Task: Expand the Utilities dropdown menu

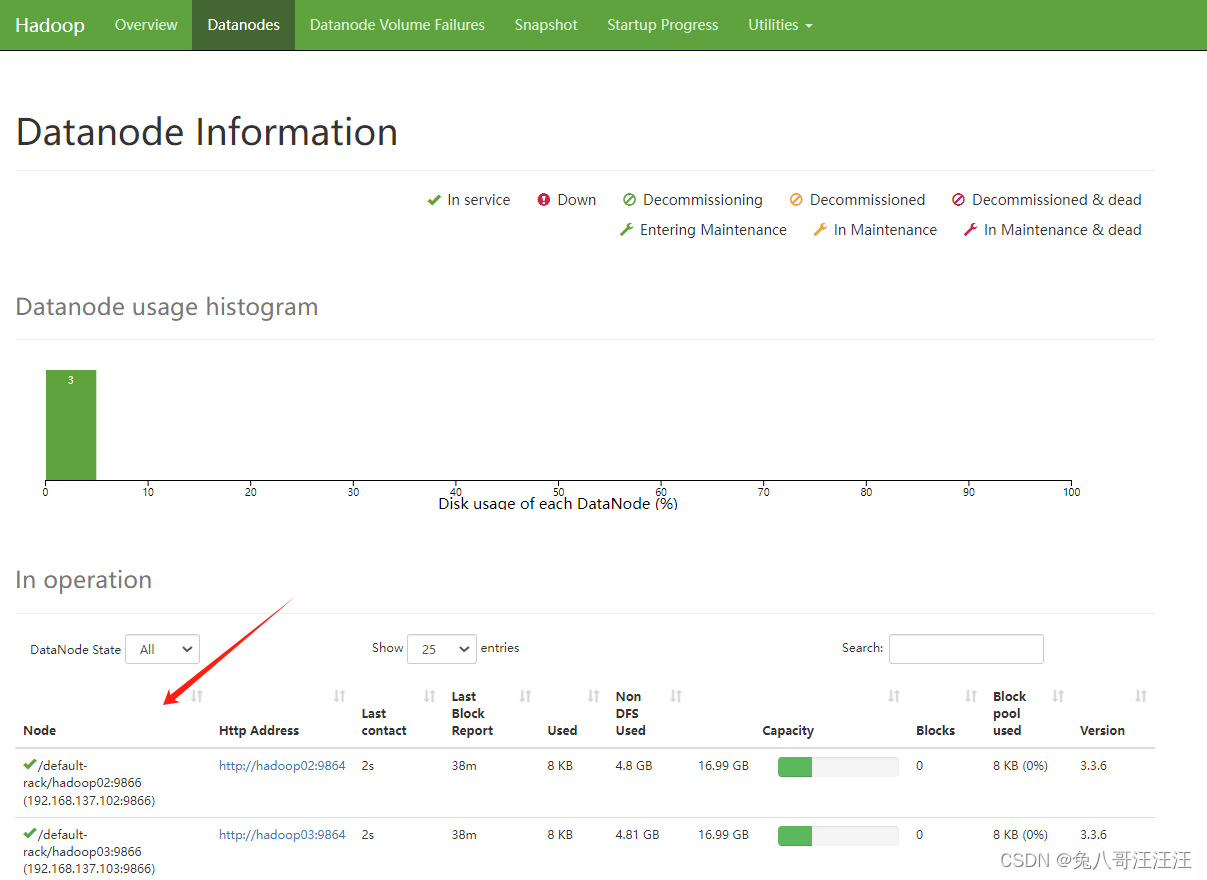Action: coord(780,25)
